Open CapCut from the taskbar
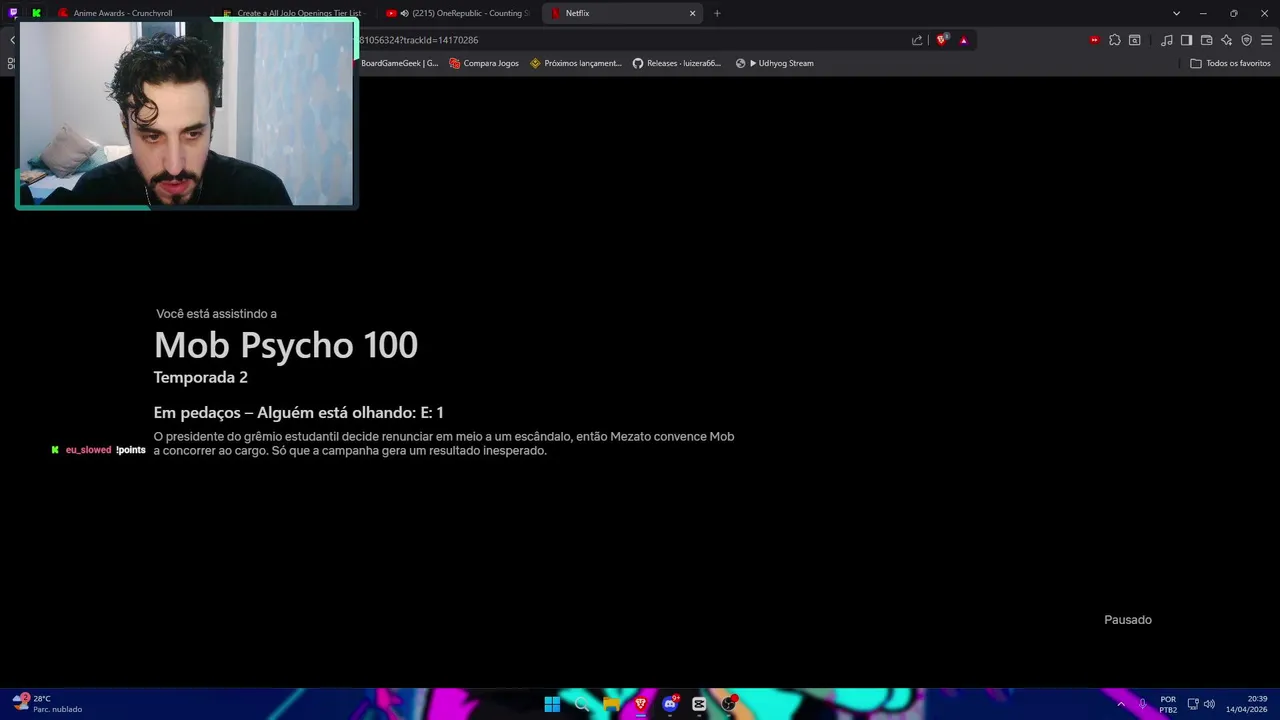The height and width of the screenshot is (720, 1280). click(x=699, y=704)
